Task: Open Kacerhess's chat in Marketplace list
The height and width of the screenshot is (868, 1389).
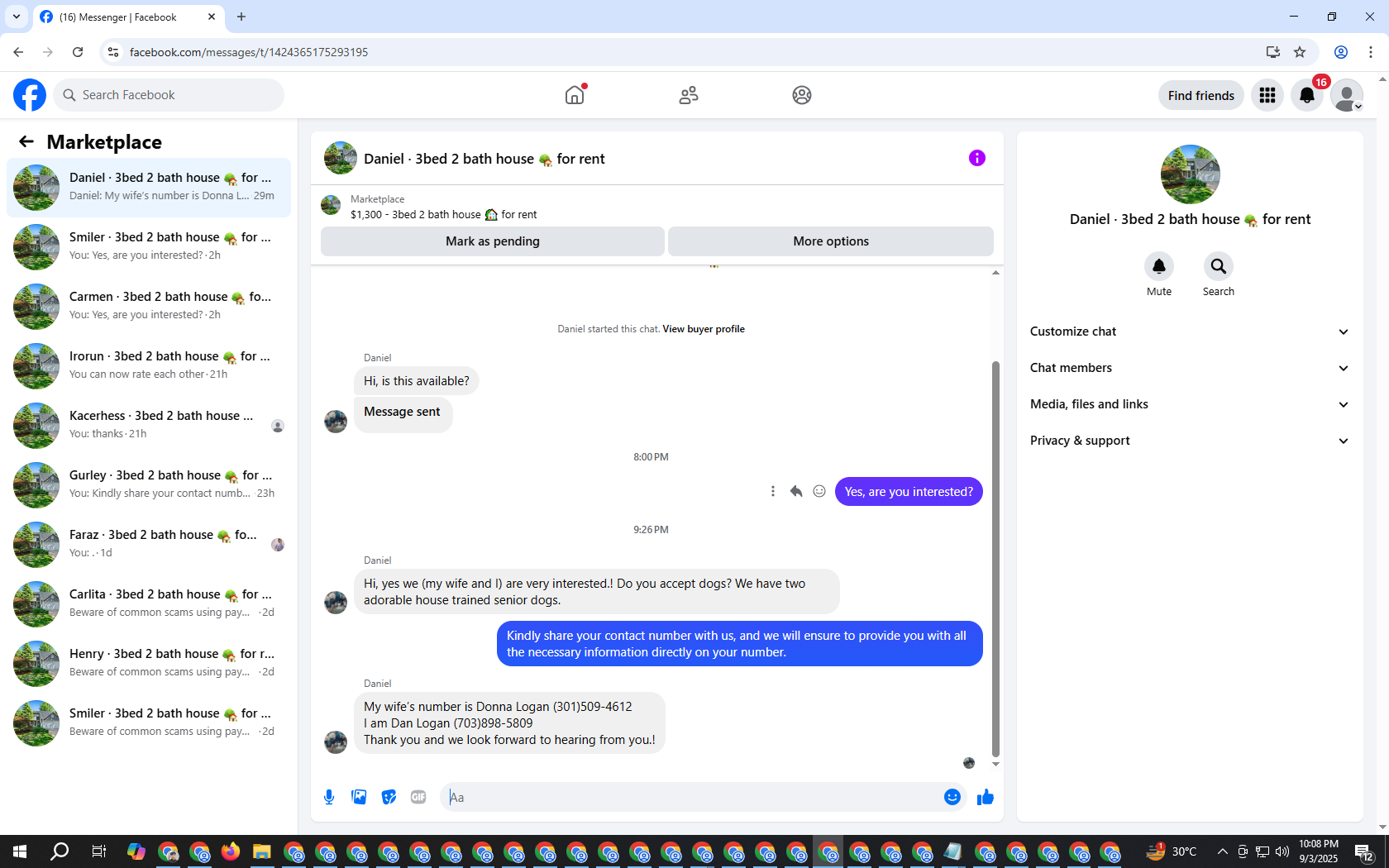Action: coord(149,426)
